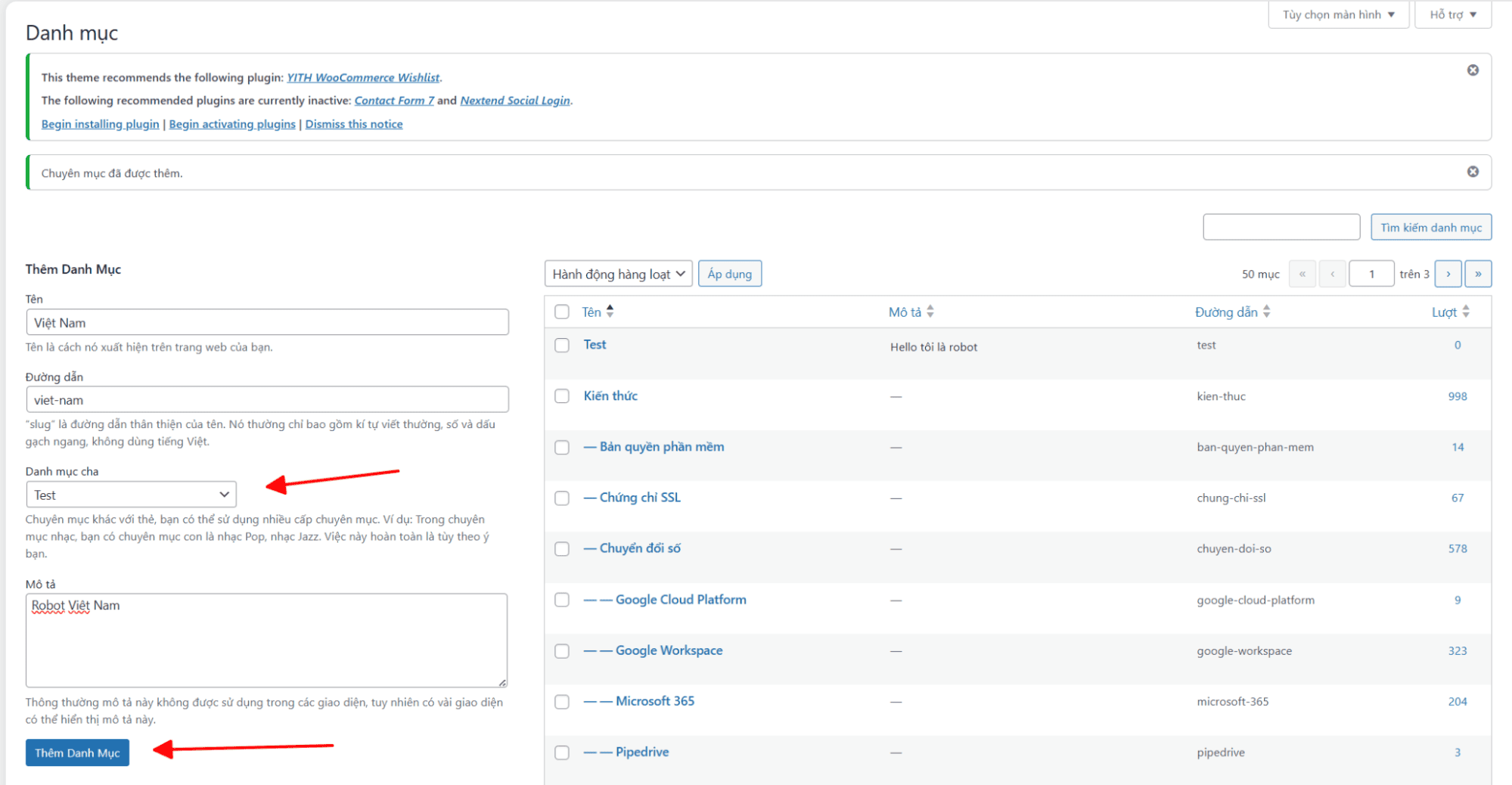This screenshot has width=1512, height=785.
Task: Close the 'Chuyên mục đã được thêm' notice
Action: point(1472,172)
